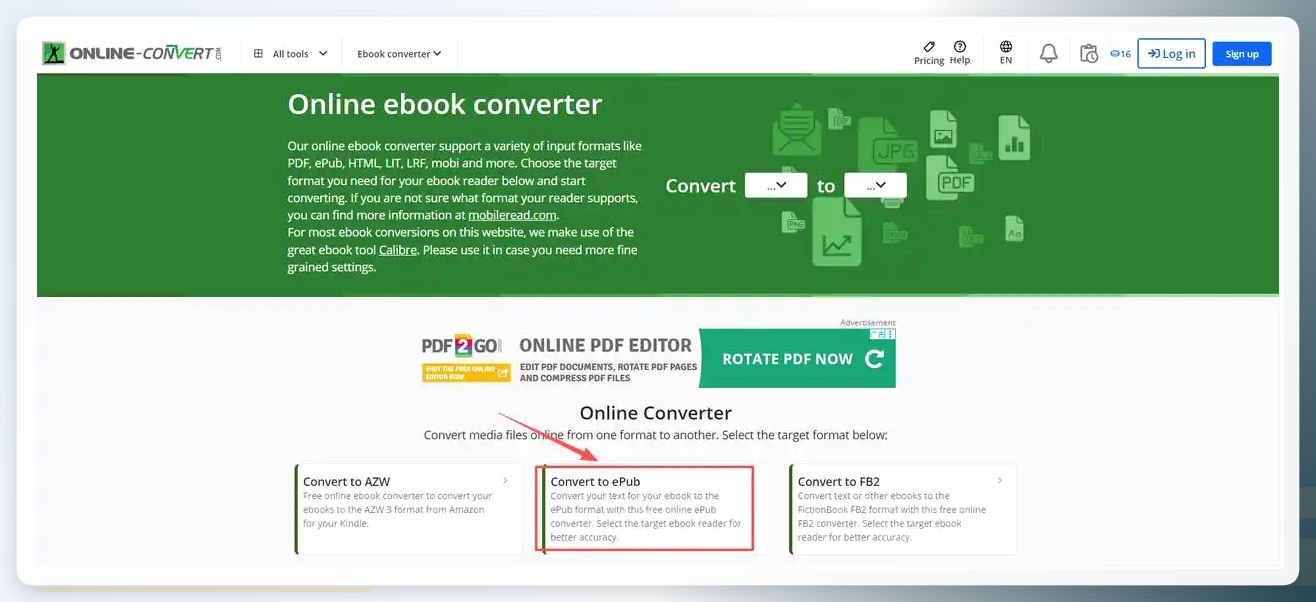Click the ROTATE PDF NOW ad button
Viewport: 1316px width, 602px height.
(x=797, y=359)
